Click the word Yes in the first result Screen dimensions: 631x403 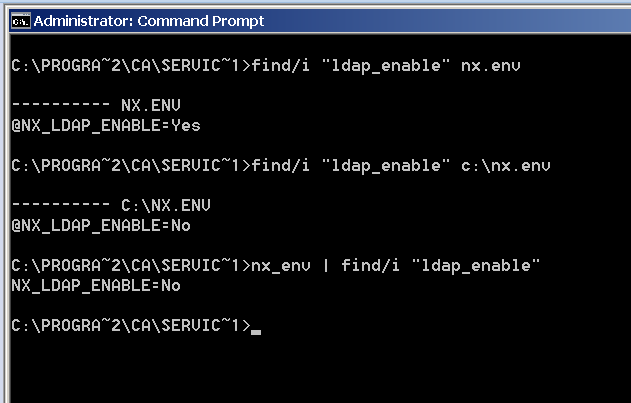coord(186,126)
